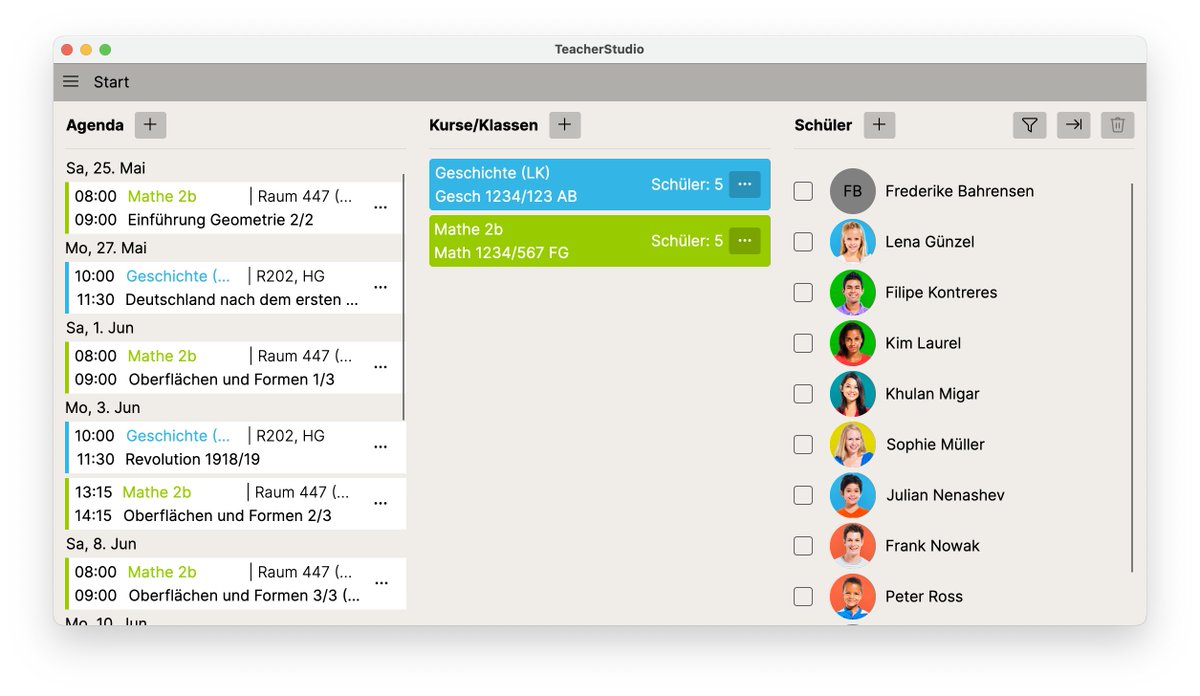This screenshot has height=696, width=1200.
Task: Check the box for Lena Günzel
Action: pyautogui.click(x=803, y=242)
